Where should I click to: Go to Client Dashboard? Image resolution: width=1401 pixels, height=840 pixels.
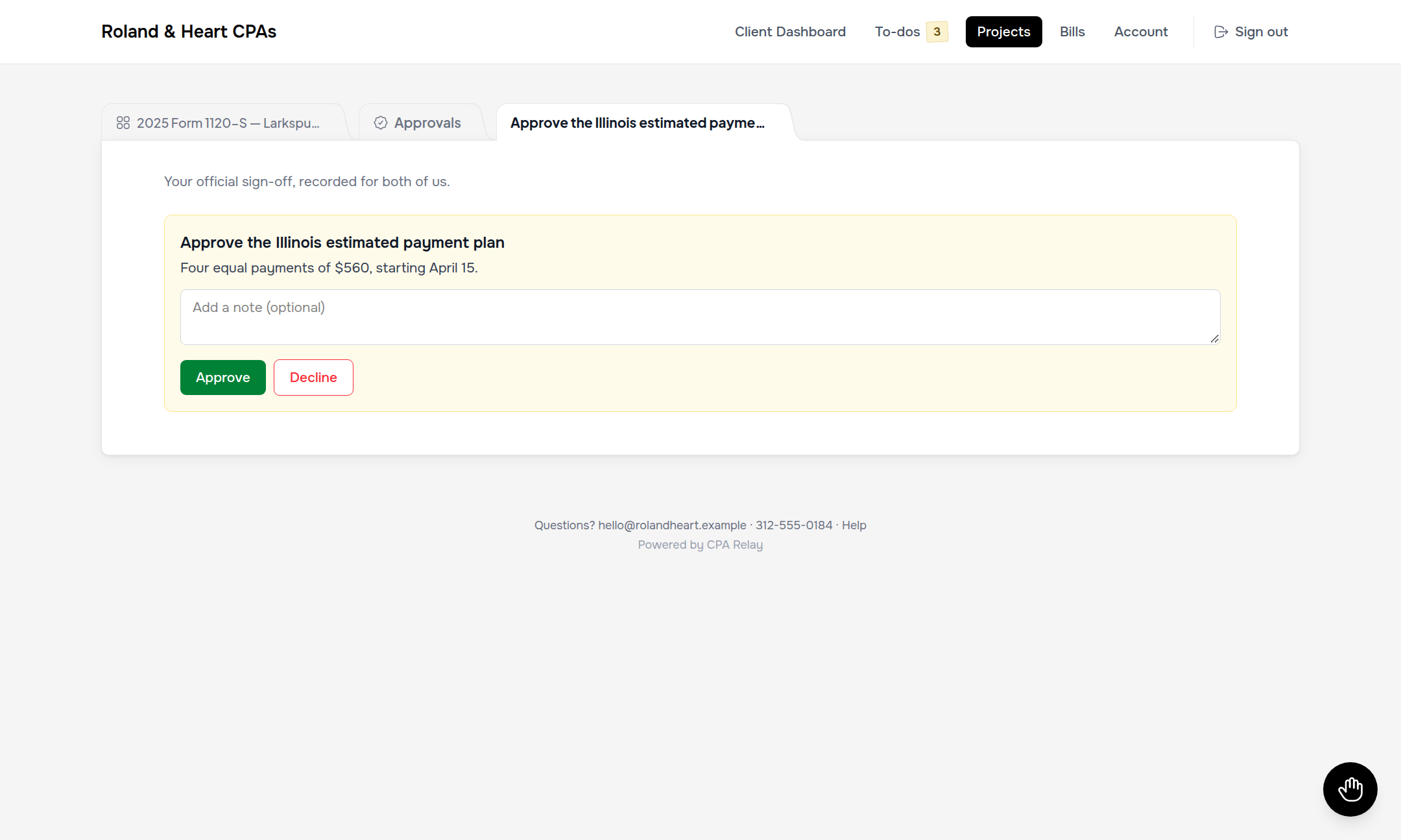tap(790, 32)
